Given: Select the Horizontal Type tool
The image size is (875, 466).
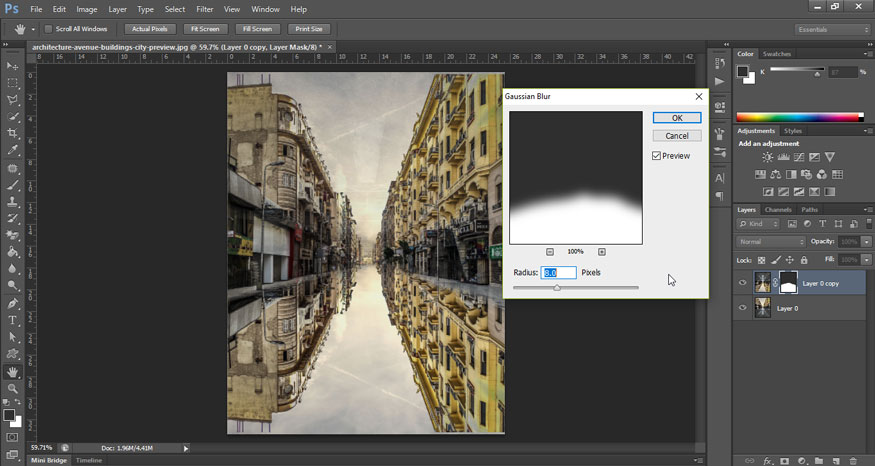Looking at the screenshot, I should tap(12, 320).
